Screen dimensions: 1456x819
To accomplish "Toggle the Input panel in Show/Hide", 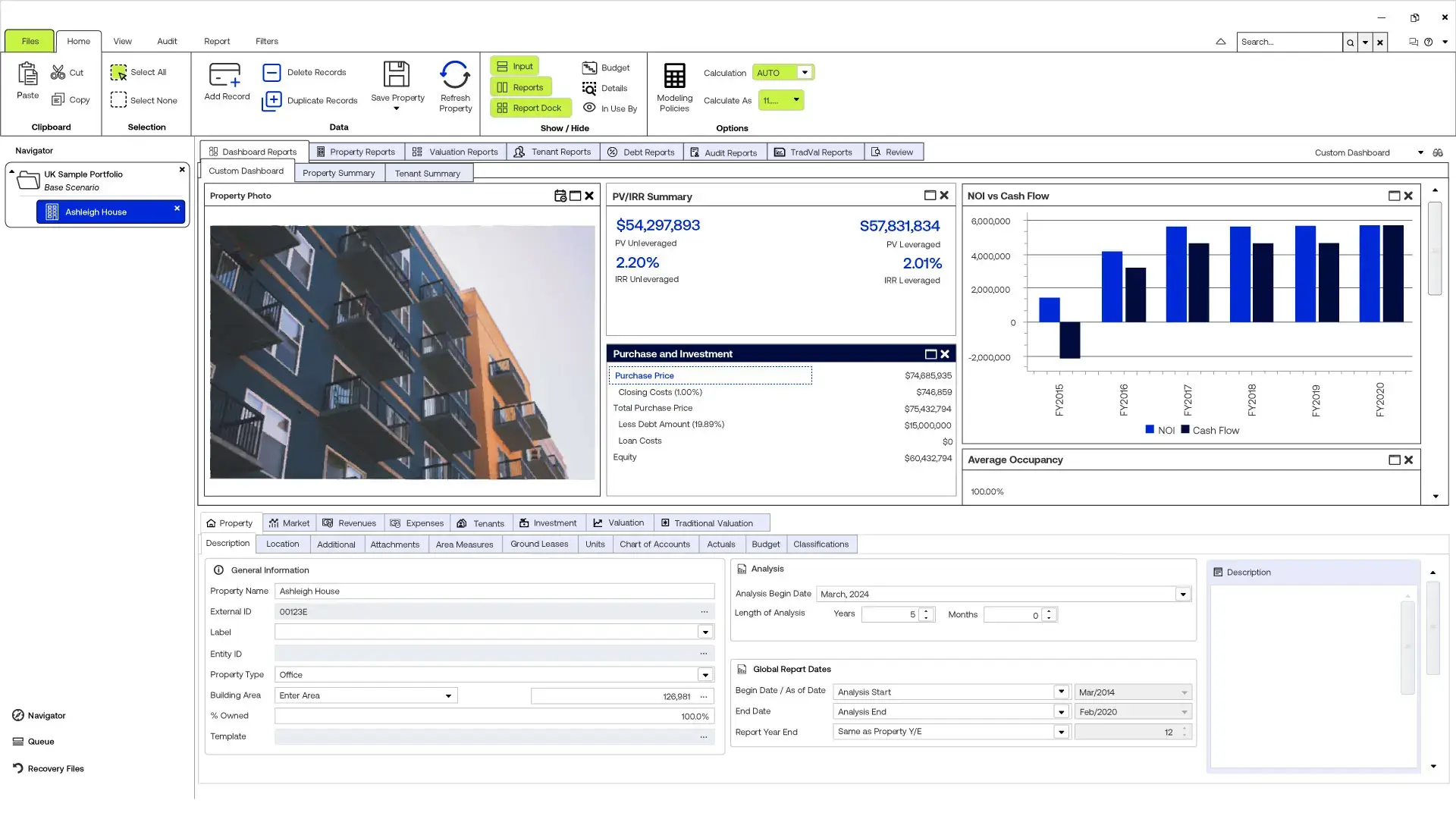I will click(515, 66).
